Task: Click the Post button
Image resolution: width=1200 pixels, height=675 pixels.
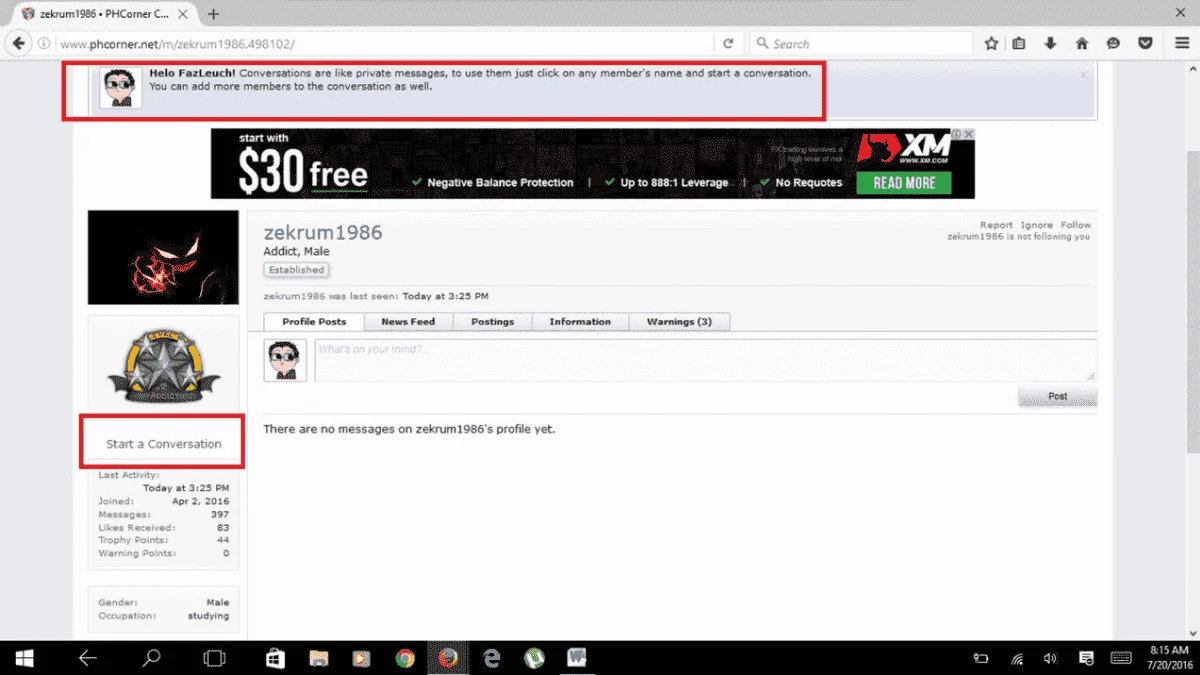Action: point(1057,396)
